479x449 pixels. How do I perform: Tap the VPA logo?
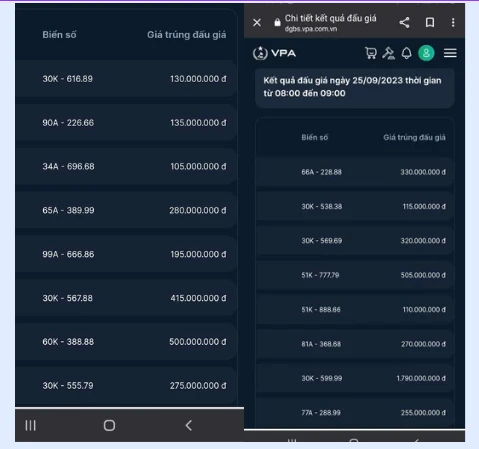pyautogui.click(x=274, y=53)
